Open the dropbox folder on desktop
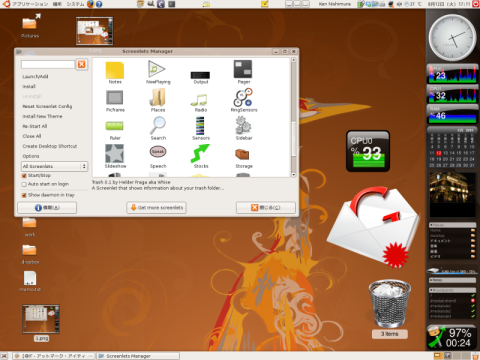Viewport: 480px width, 360px height. coord(29,251)
